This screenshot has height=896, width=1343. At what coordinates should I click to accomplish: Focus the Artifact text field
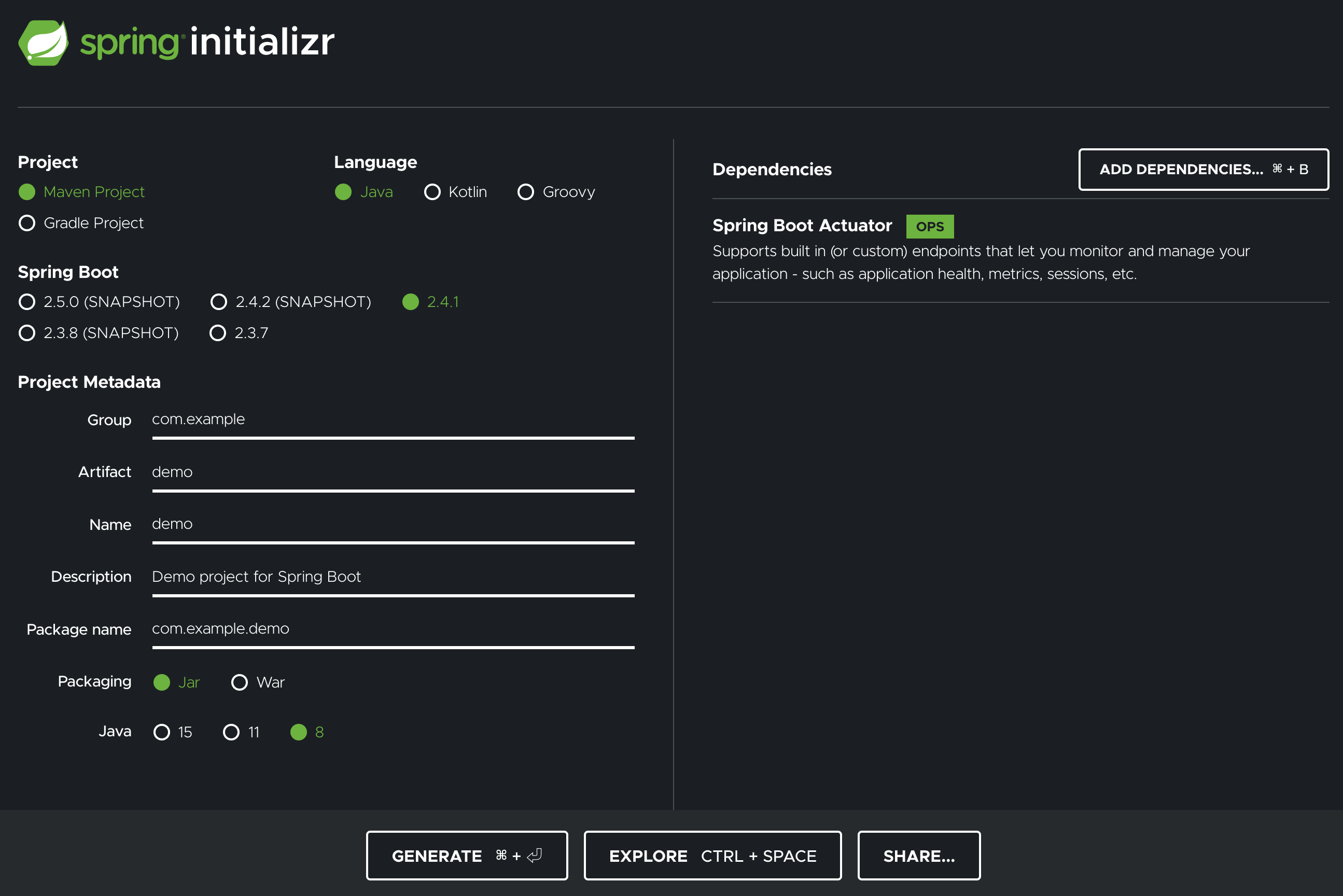pos(393,472)
